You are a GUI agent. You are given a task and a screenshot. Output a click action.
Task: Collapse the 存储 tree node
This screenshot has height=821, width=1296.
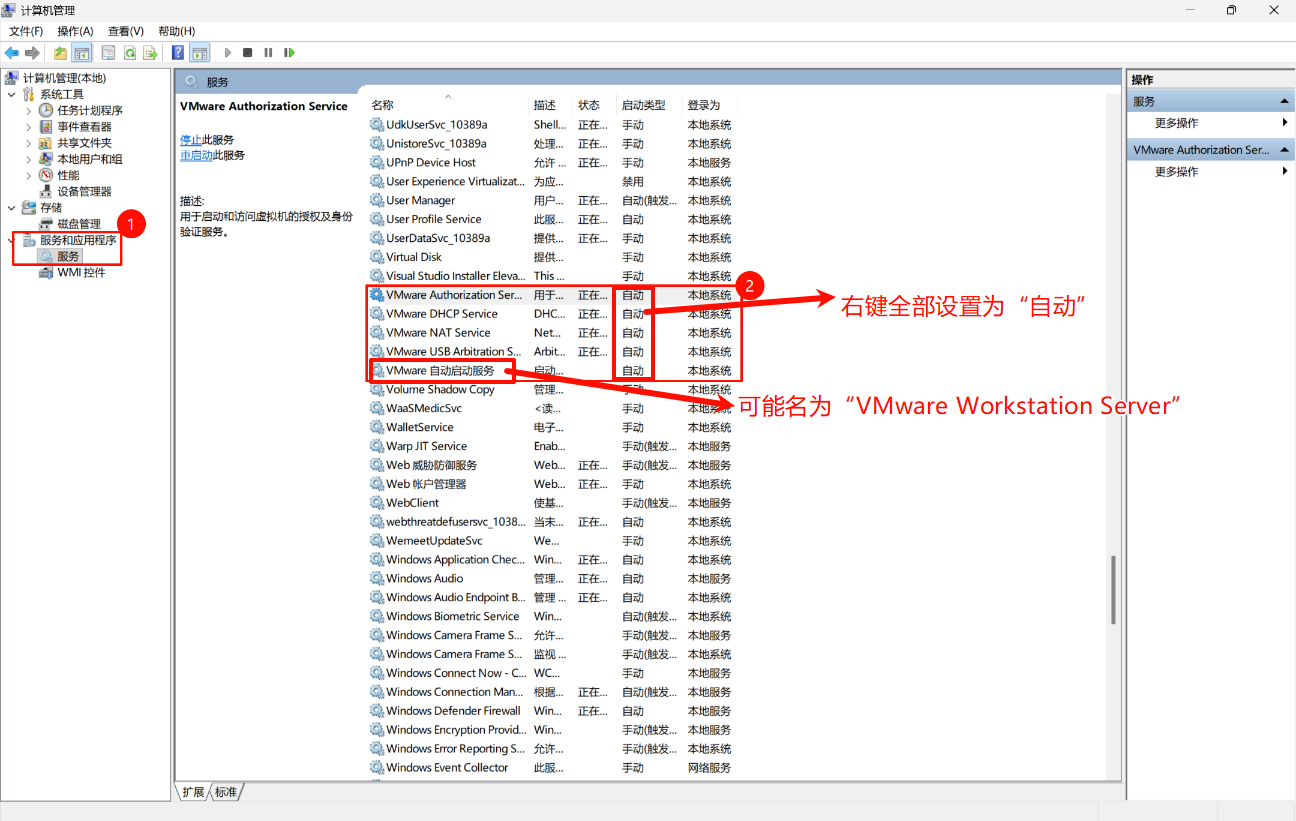11,208
